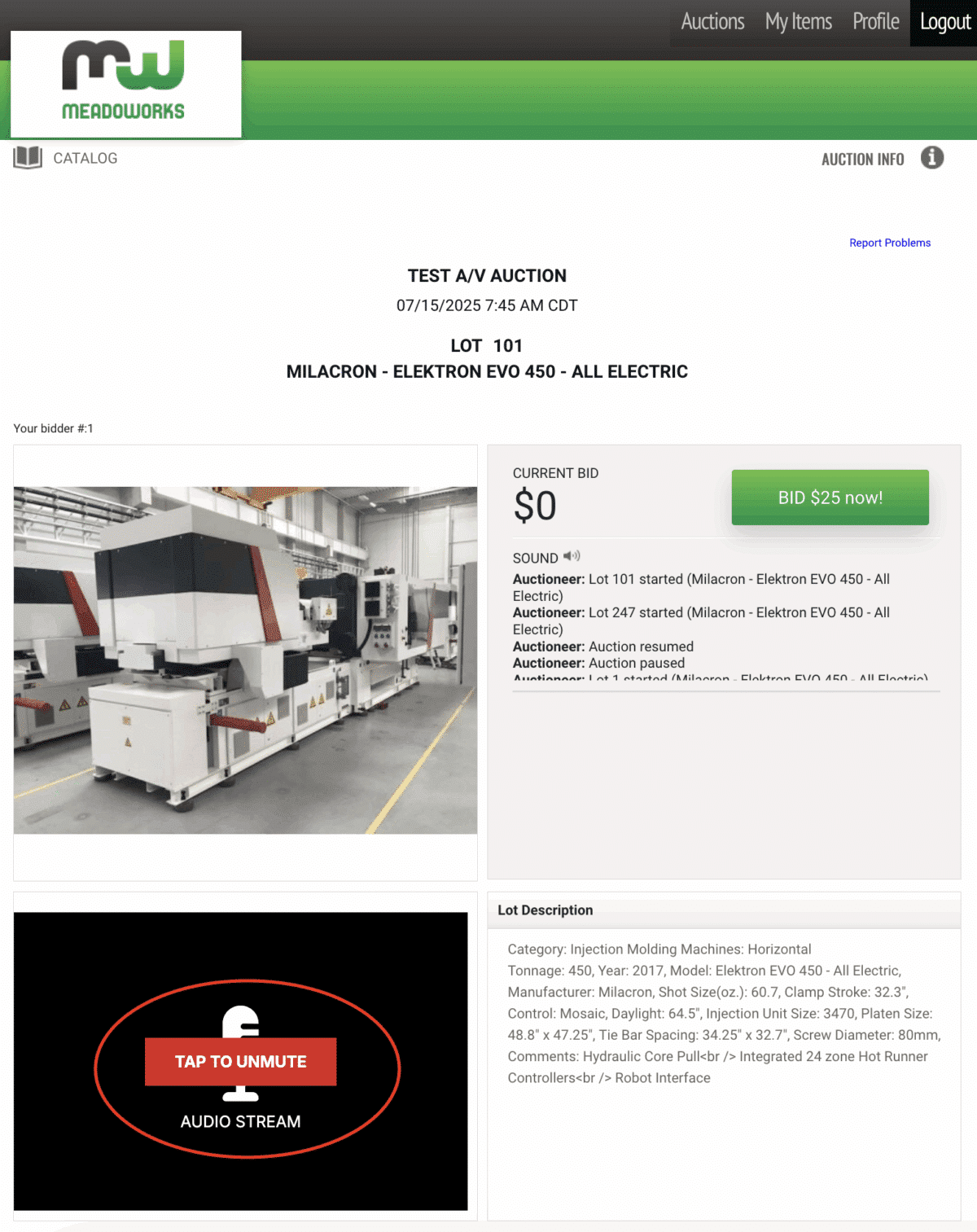This screenshot has height=1232, width=977.
Task: Select the SOUND label in the bid panel
Action: pos(535,558)
